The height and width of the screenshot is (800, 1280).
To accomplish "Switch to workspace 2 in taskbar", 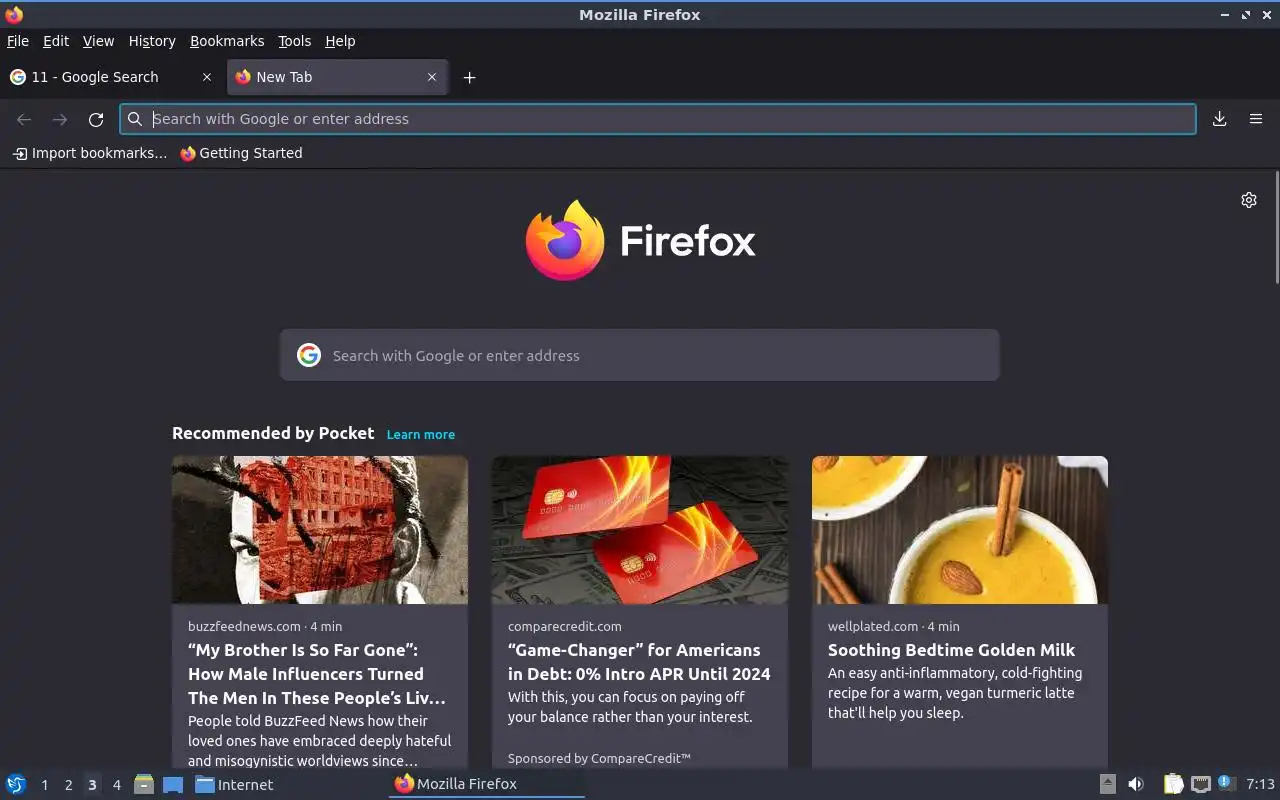I will pyautogui.click(x=68, y=785).
